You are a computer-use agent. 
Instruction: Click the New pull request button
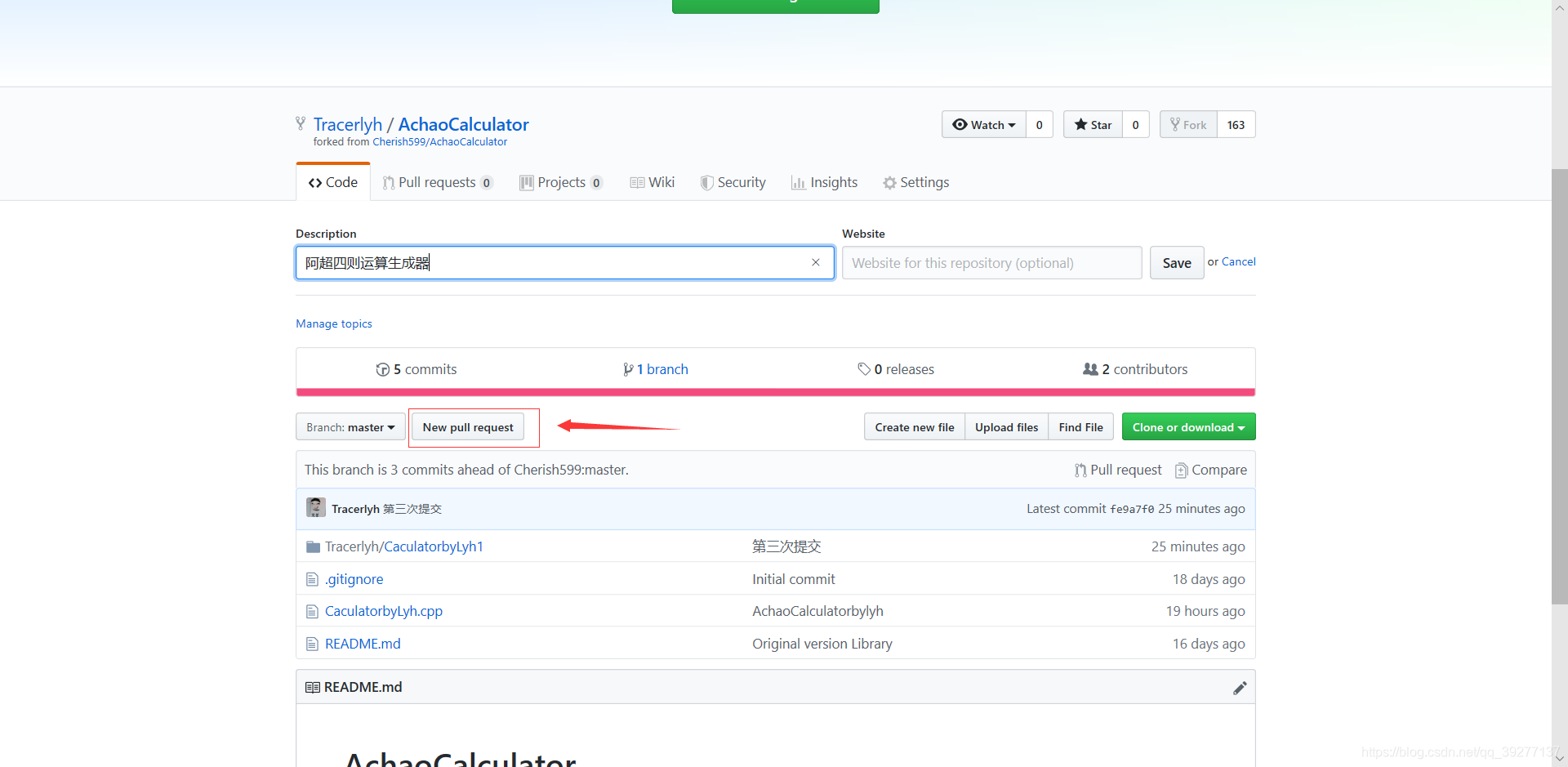pyautogui.click(x=468, y=427)
